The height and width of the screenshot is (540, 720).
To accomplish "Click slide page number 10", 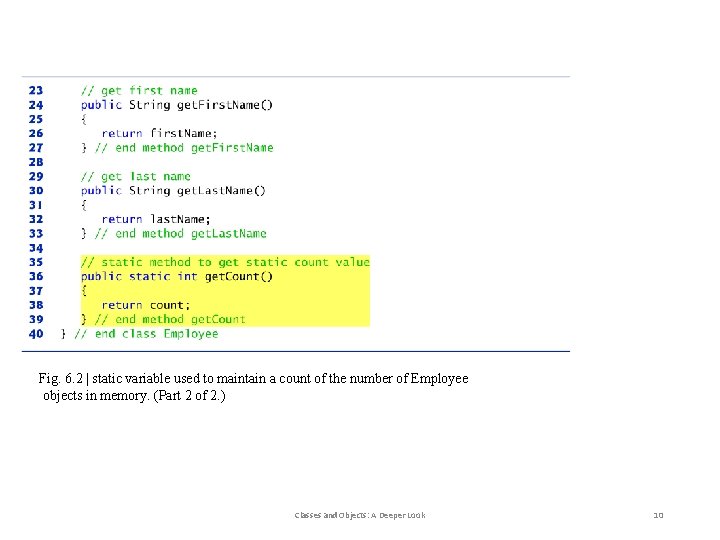I will [658, 515].
